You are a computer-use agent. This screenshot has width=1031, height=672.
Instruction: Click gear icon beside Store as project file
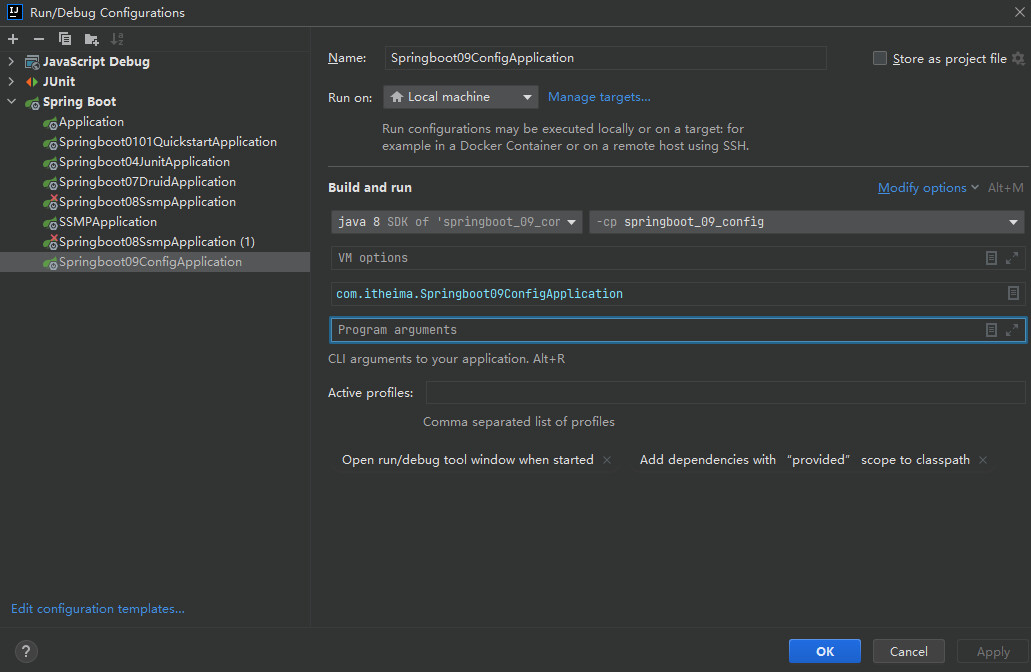click(1019, 59)
